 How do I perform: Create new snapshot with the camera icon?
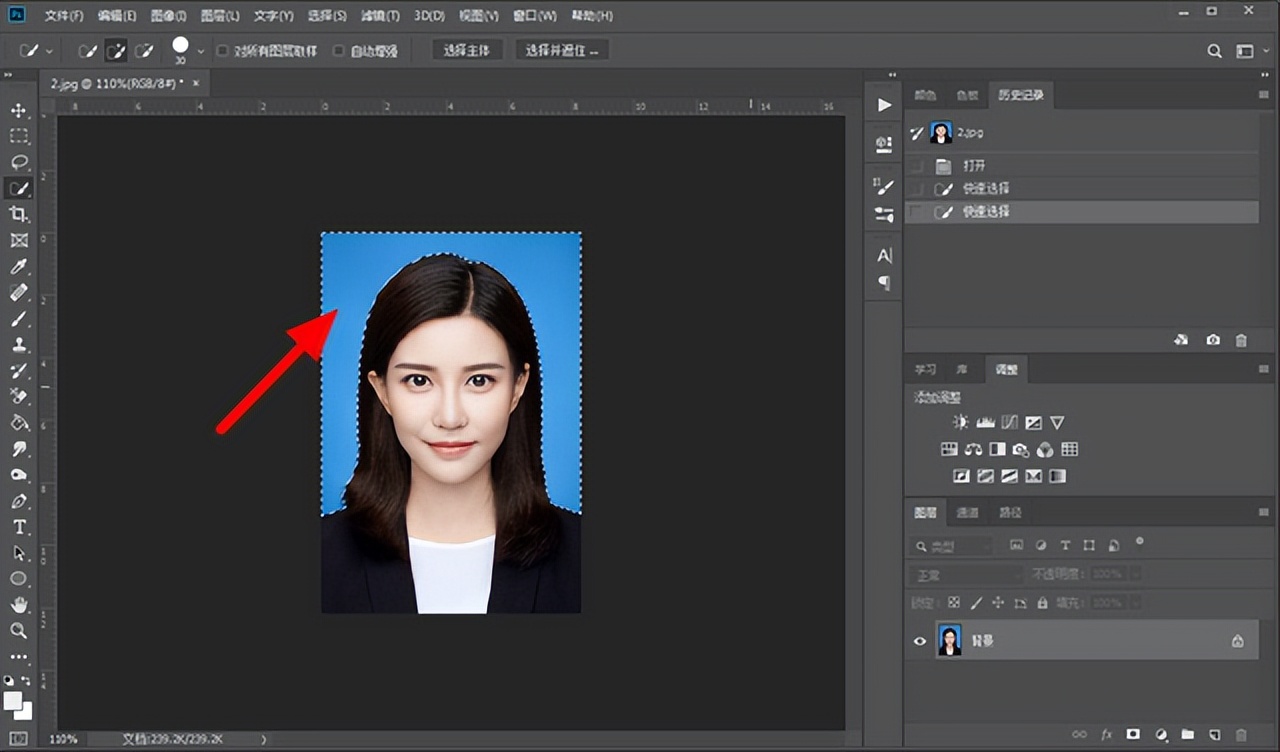click(x=1213, y=340)
